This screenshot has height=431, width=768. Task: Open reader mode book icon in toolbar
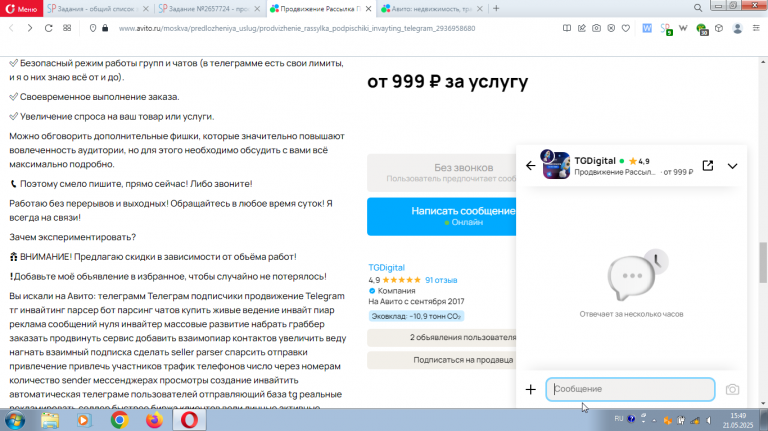pyautogui.click(x=567, y=28)
